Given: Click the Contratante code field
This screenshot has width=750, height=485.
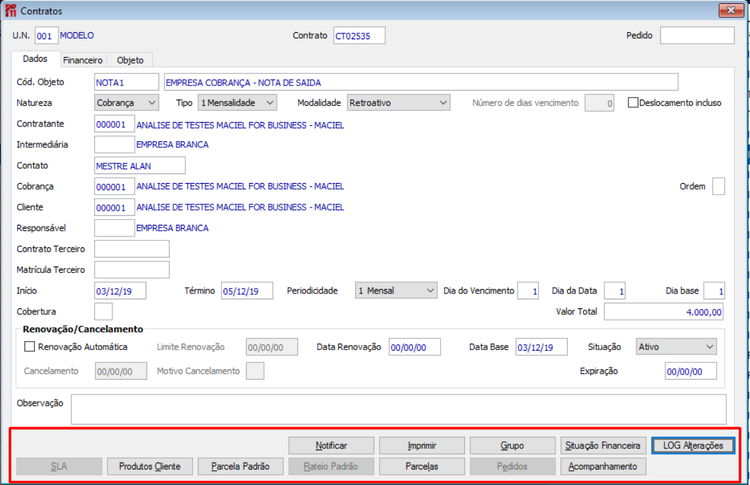Looking at the screenshot, I should tap(114, 124).
